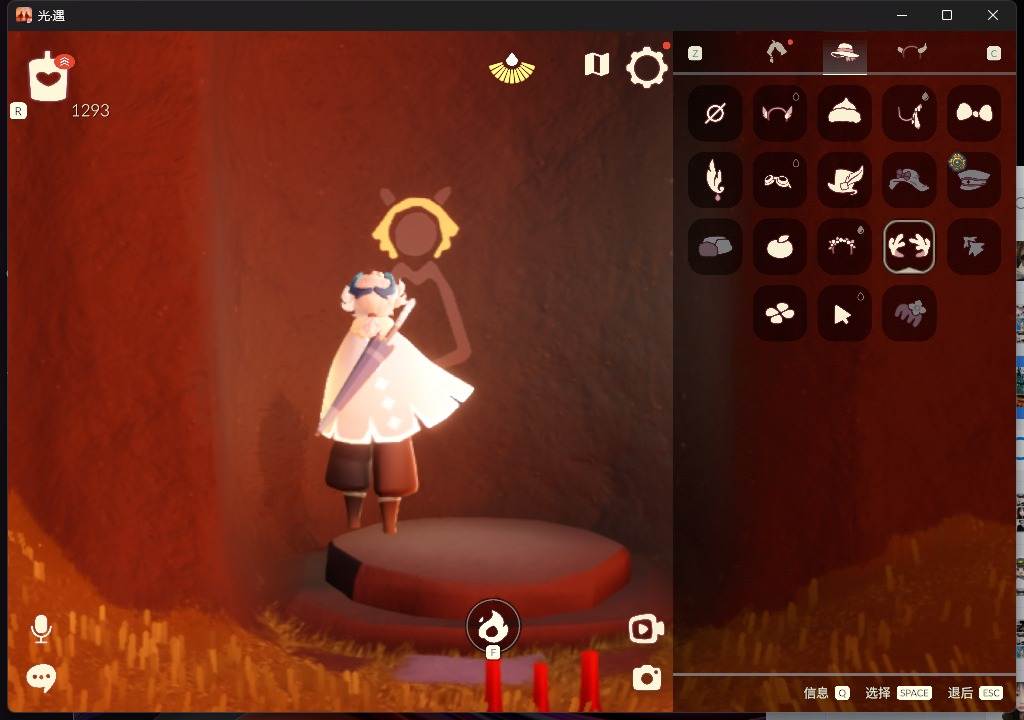Open the heart candle shop icon

point(50,76)
